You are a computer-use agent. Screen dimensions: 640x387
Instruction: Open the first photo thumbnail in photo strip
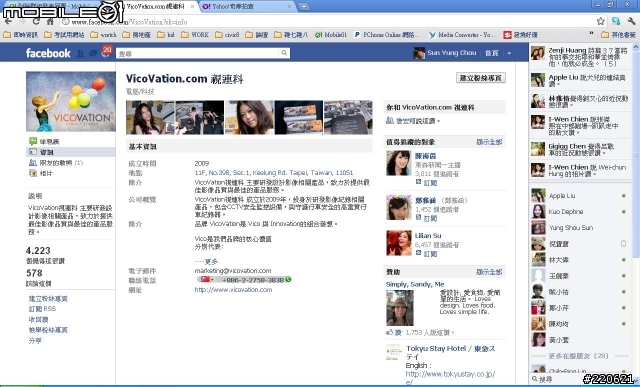tap(150, 118)
